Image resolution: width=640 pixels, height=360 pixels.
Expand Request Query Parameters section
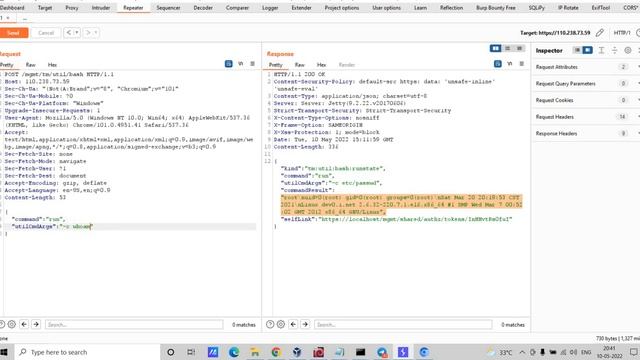click(x=586, y=84)
